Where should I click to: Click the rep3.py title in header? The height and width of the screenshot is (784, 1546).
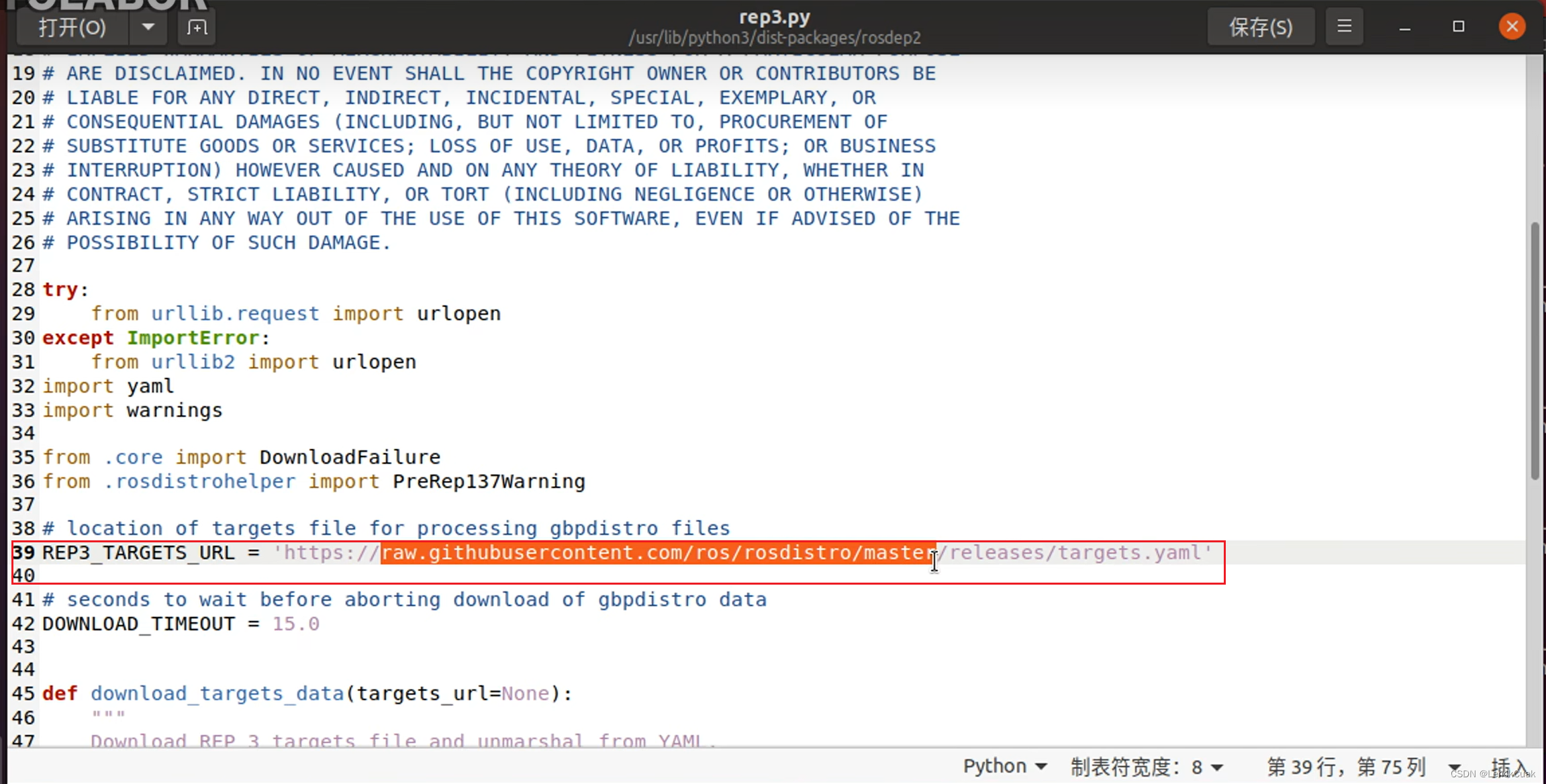pyautogui.click(x=774, y=17)
